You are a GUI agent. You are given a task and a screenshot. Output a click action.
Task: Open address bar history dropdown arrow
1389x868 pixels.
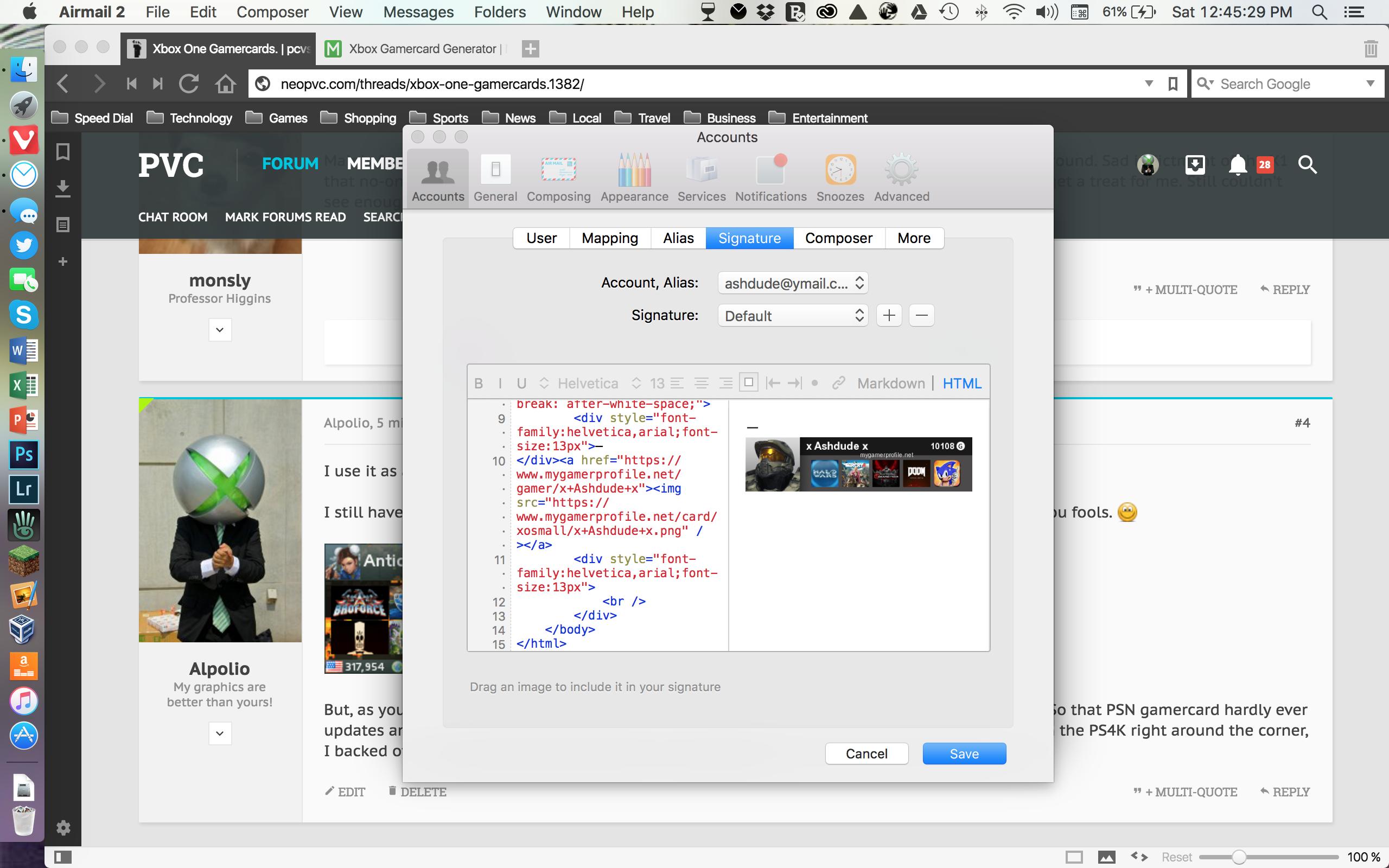(x=1149, y=84)
